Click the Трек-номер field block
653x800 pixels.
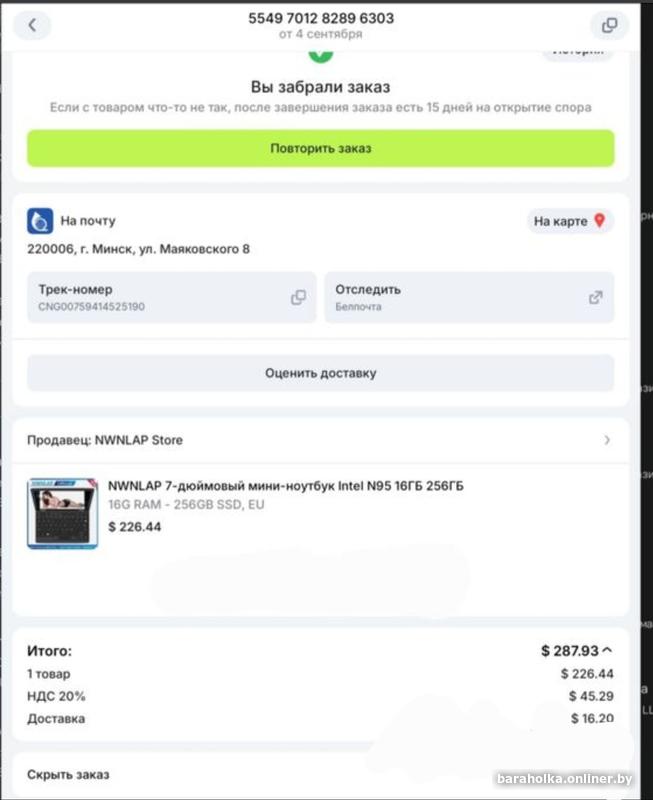tap(171, 297)
